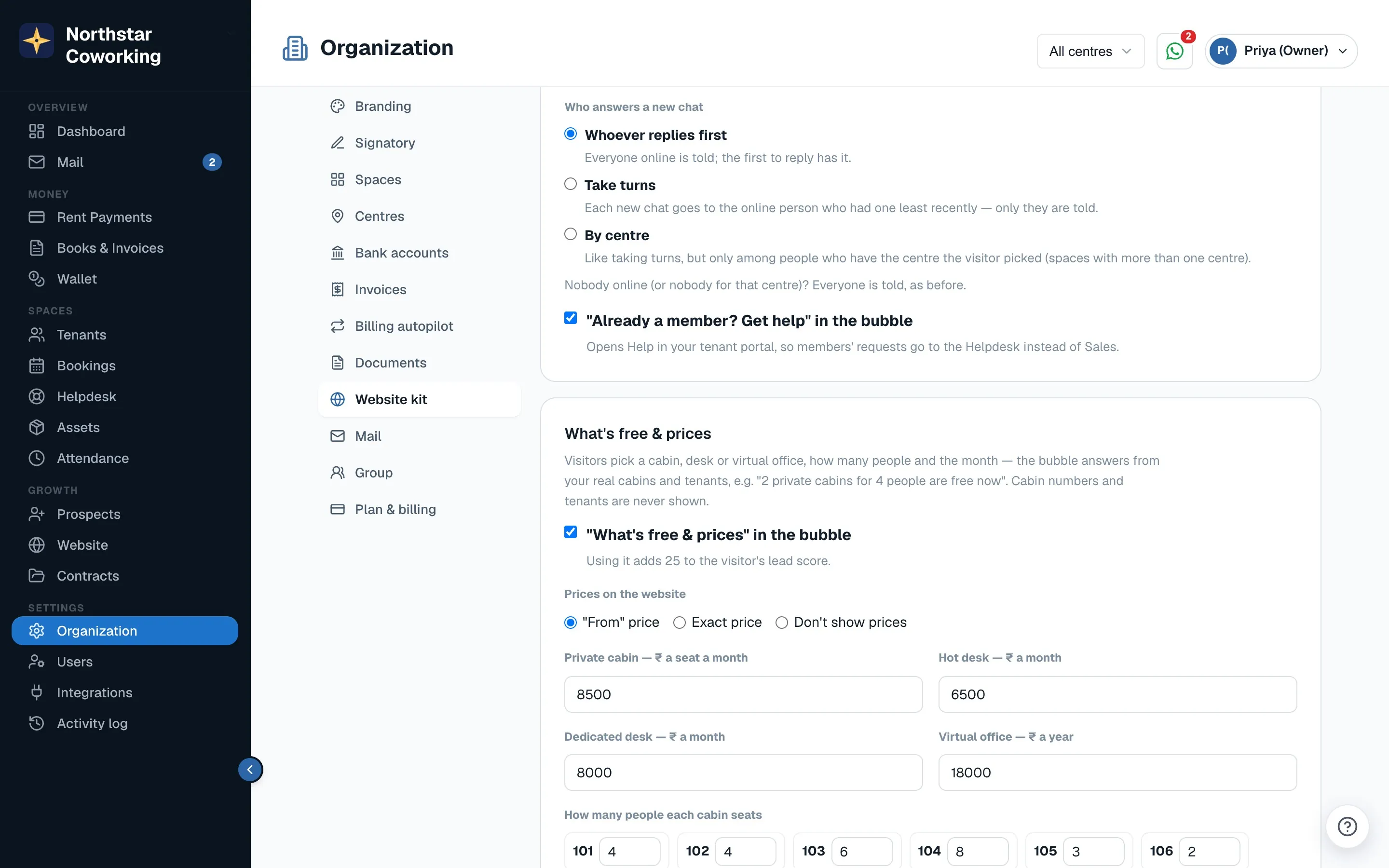Click the Billing autopilot repeat icon
This screenshot has height=868, width=1389.
[338, 326]
